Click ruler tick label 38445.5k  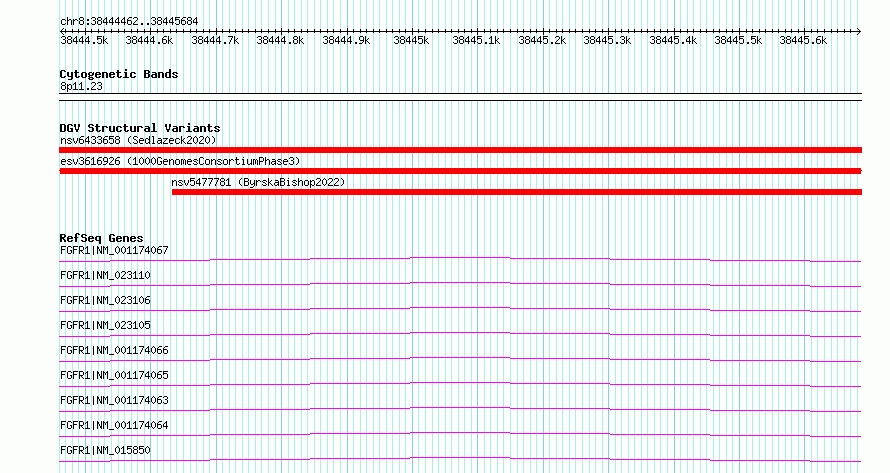click(738, 40)
